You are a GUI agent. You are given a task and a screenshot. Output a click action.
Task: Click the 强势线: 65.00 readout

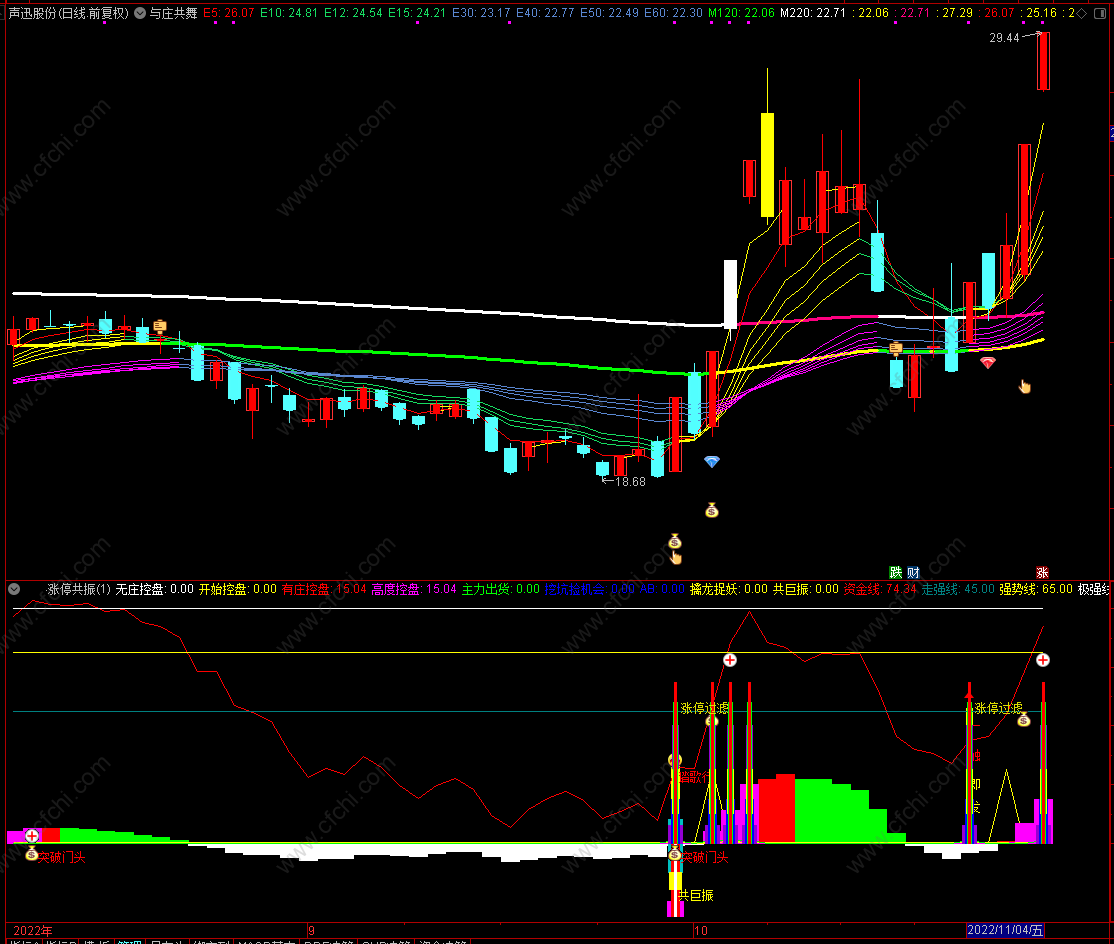1036,589
